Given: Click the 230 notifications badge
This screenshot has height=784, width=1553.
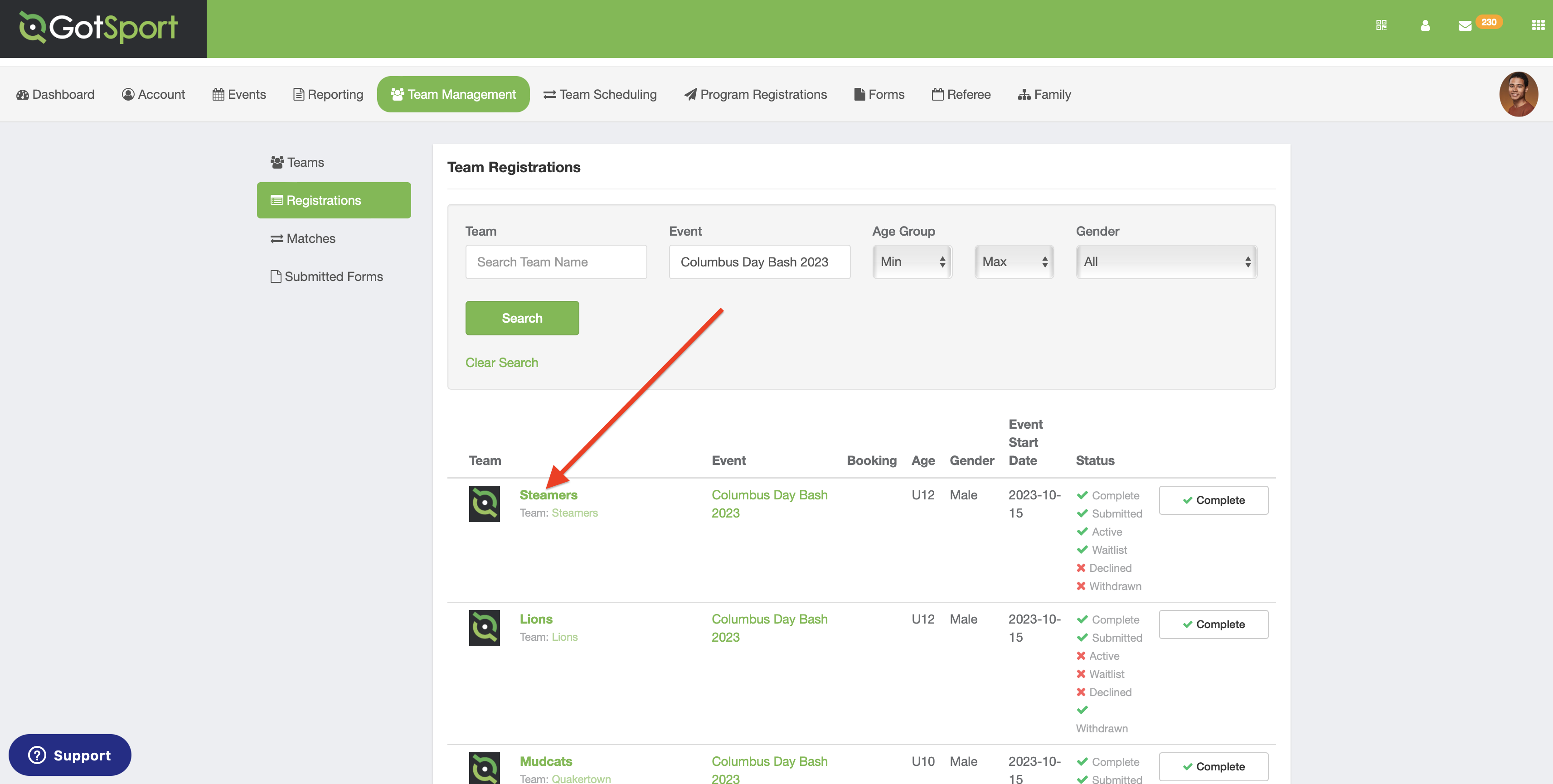Looking at the screenshot, I should pyautogui.click(x=1489, y=22).
